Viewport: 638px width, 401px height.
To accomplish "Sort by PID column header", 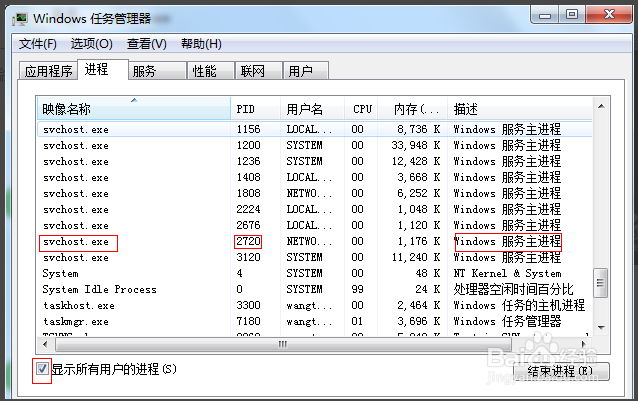I will (x=256, y=109).
